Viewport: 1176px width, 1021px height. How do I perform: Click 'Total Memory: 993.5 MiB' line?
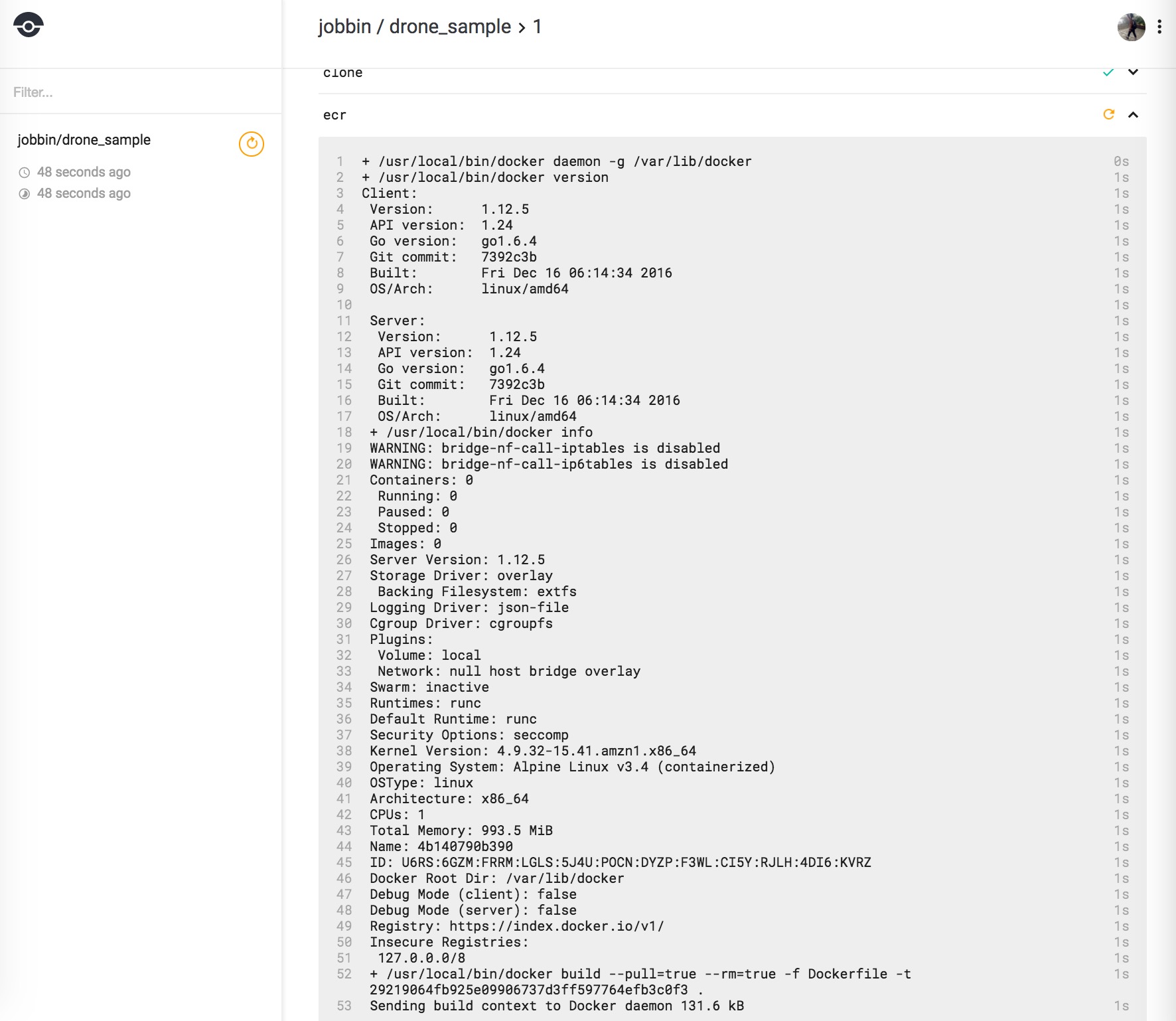point(461,830)
